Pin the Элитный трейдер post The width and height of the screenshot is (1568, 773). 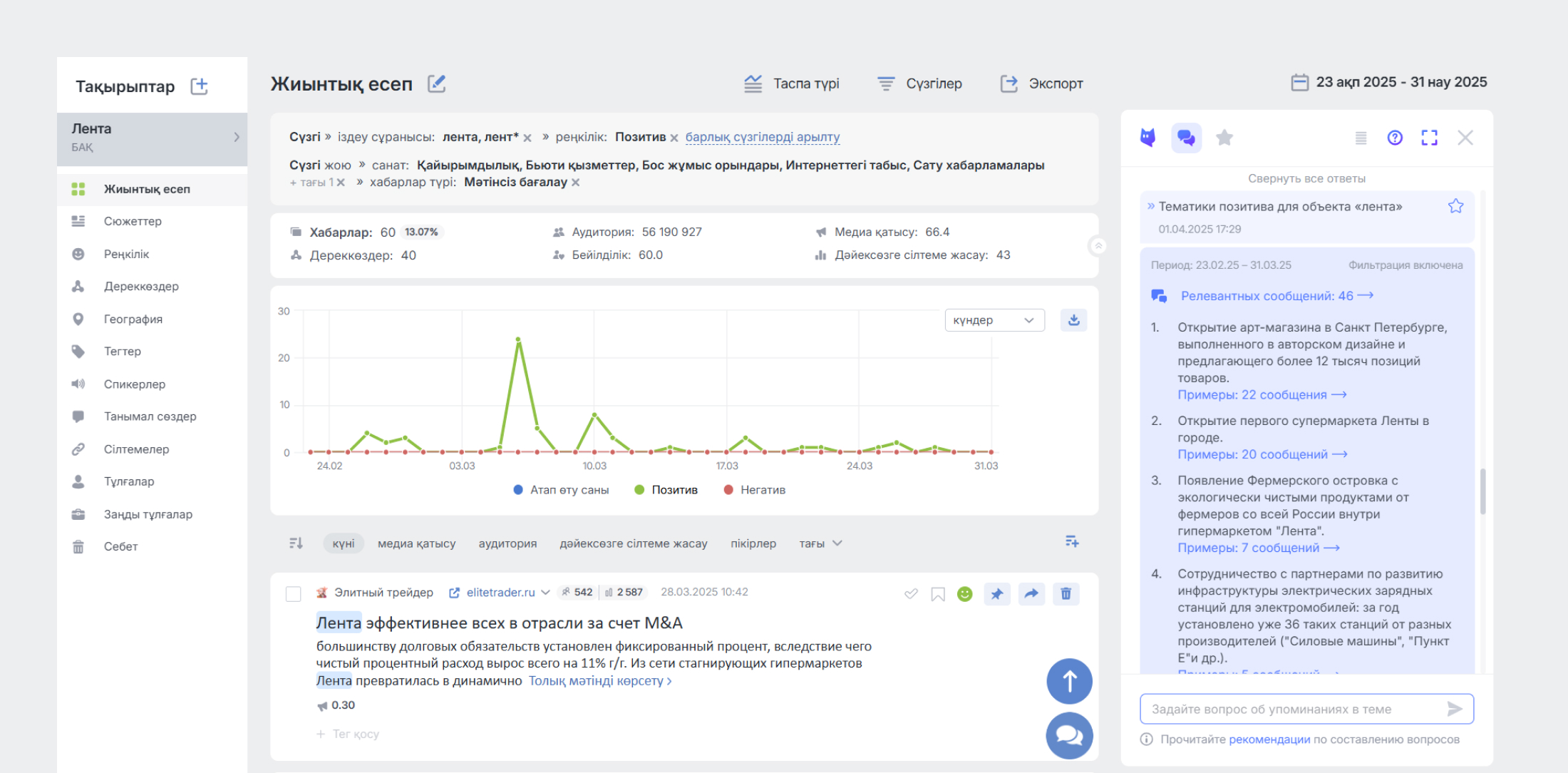996,593
